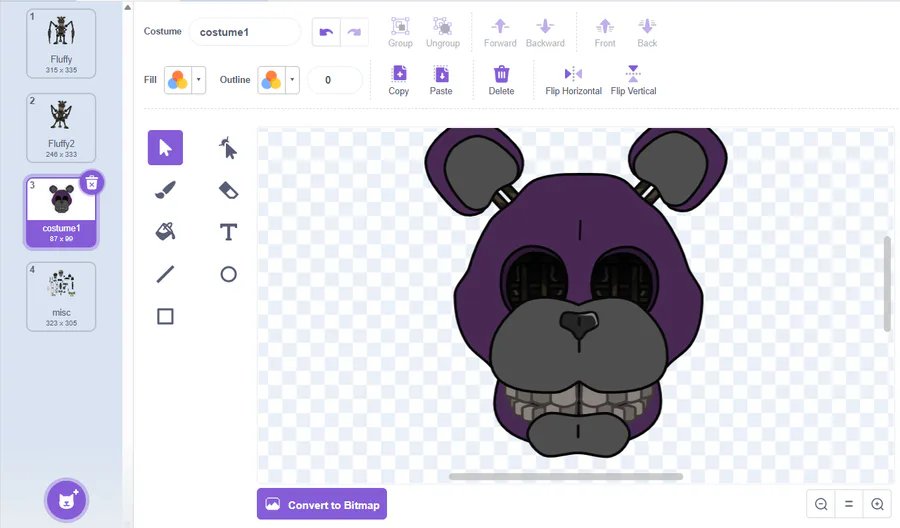Bring selection to Front
This screenshot has width=900, height=528.
[605, 32]
